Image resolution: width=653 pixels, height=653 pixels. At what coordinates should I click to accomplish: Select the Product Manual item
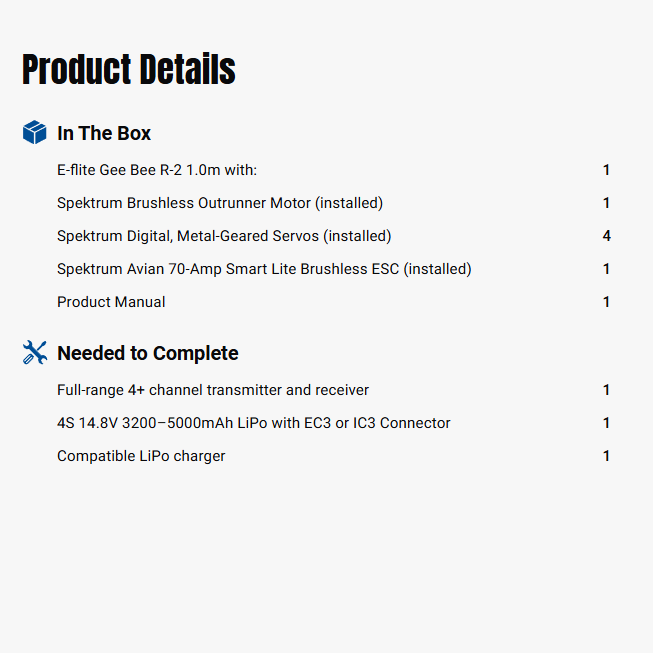coord(111,302)
